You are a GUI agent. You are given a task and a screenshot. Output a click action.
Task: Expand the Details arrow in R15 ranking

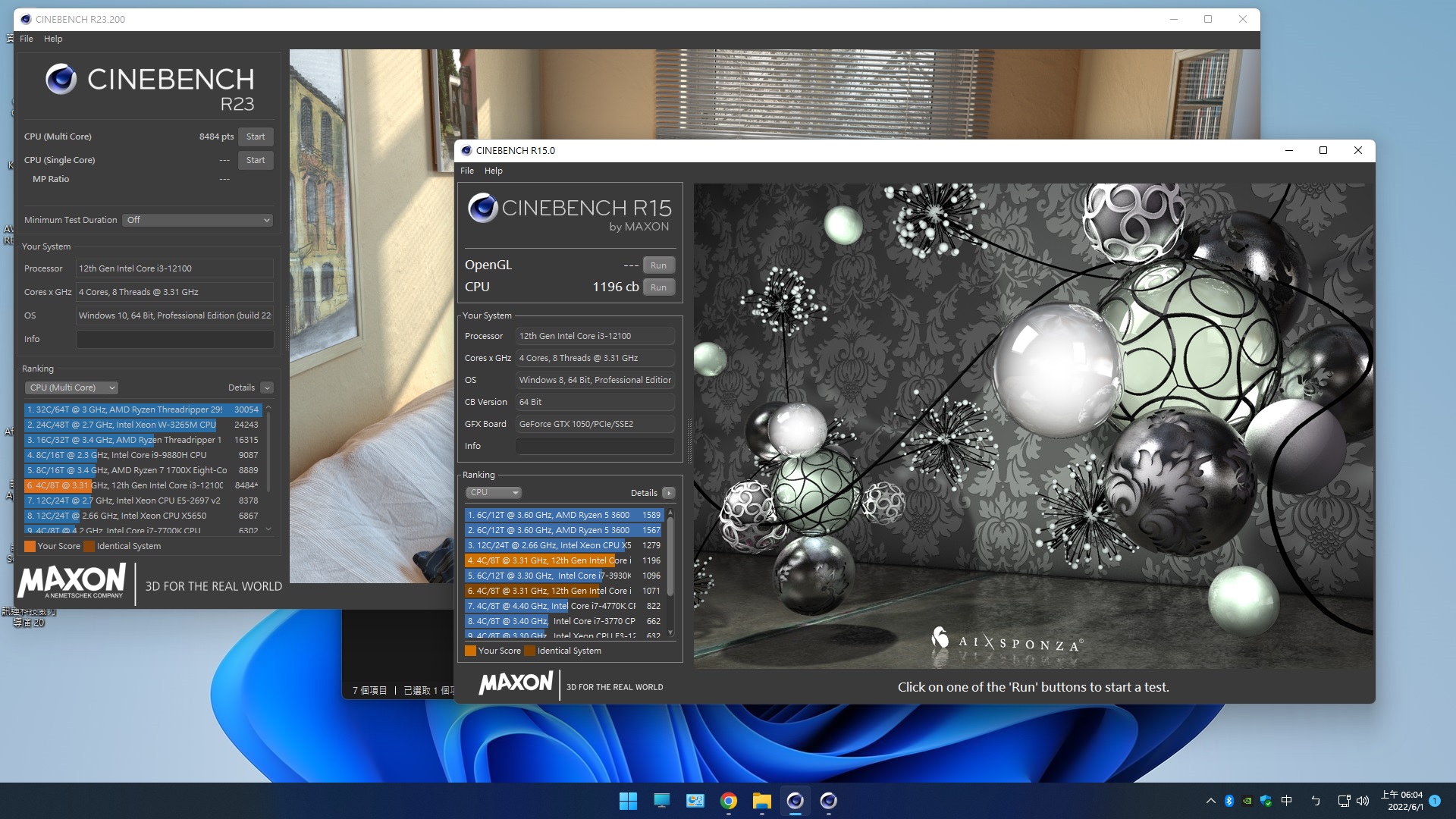[668, 493]
